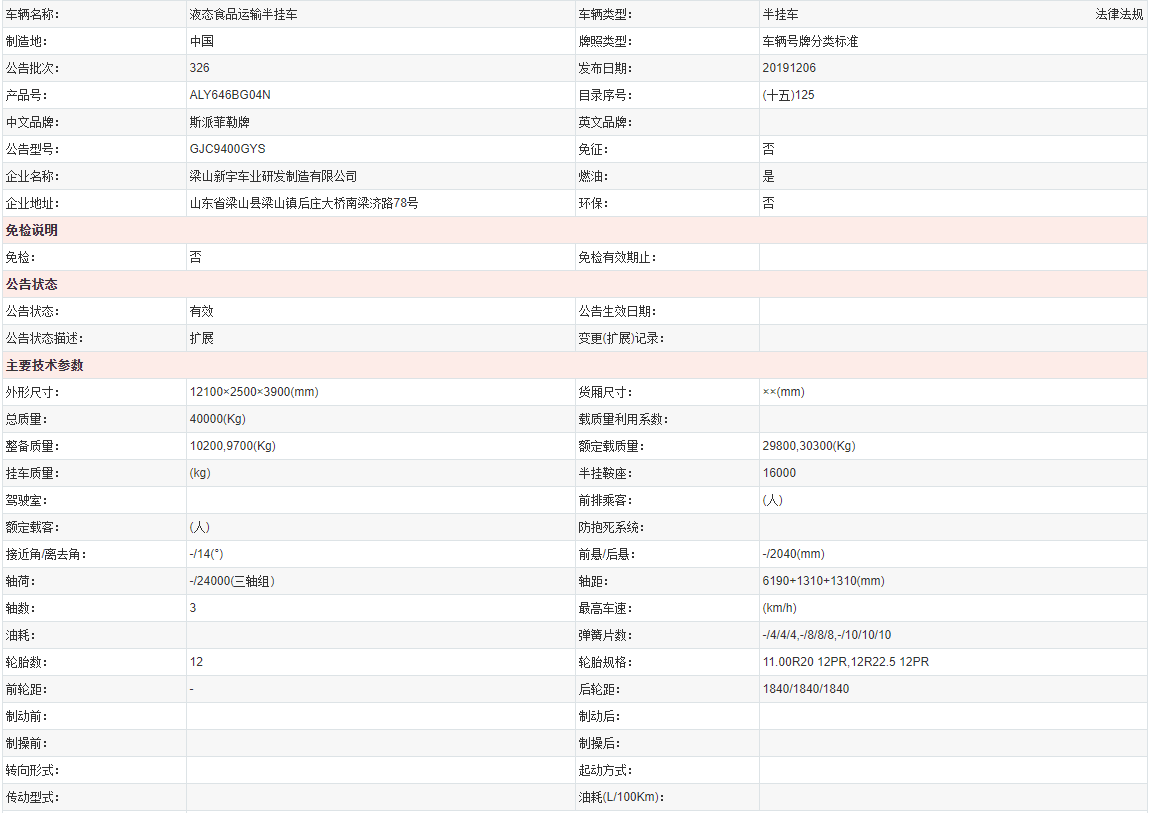Click the rear track value 1840/1840/1840
Image resolution: width=1151 pixels, height=813 pixels.
click(805, 690)
